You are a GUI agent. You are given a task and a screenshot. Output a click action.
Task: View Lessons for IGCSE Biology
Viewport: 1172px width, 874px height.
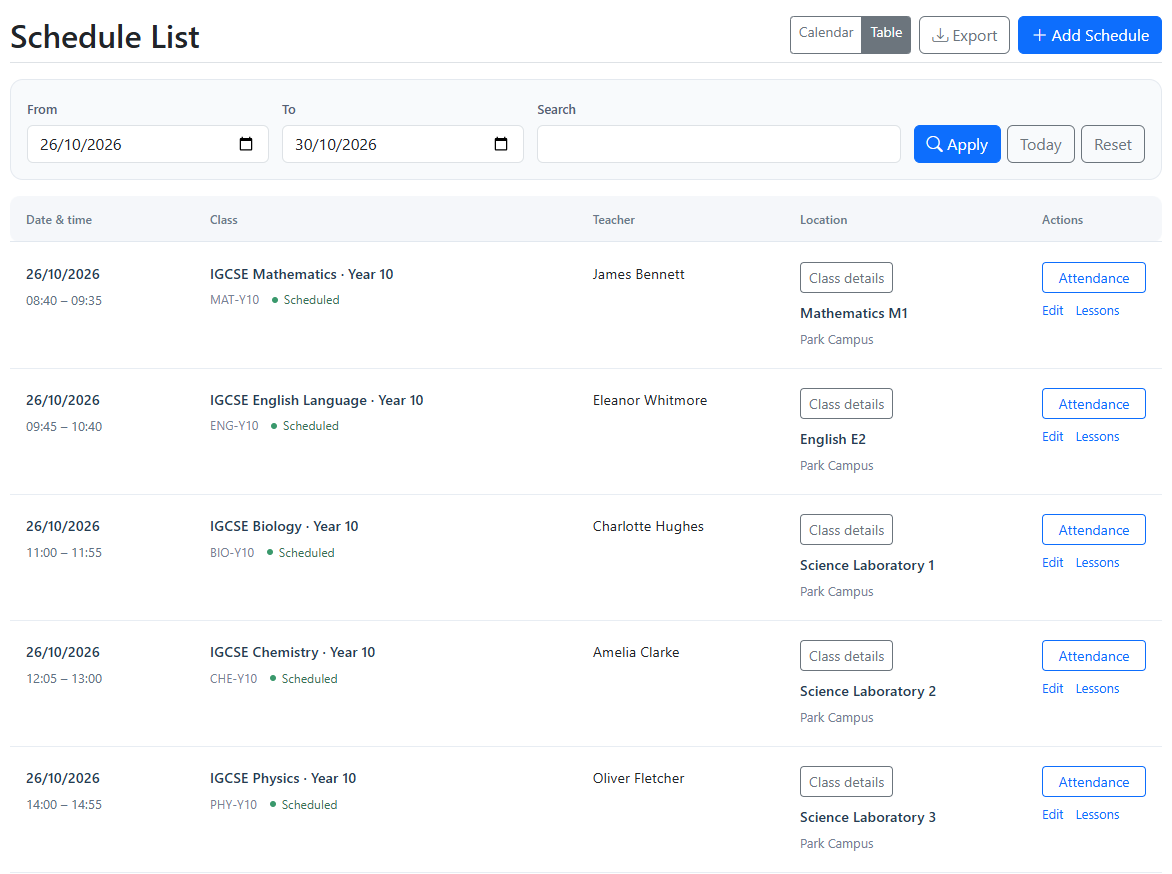click(1097, 563)
